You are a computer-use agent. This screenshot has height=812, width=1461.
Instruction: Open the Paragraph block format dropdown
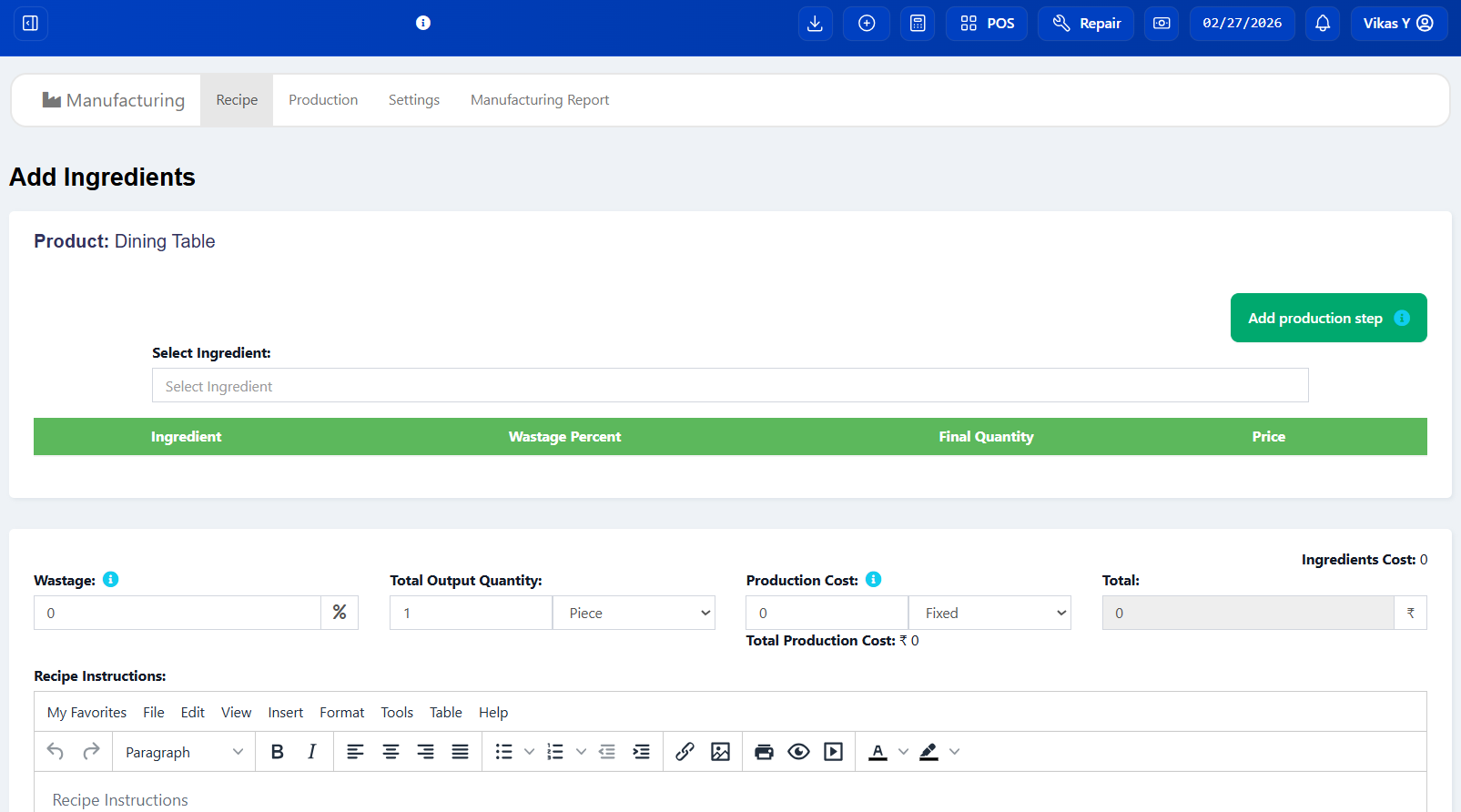click(184, 752)
